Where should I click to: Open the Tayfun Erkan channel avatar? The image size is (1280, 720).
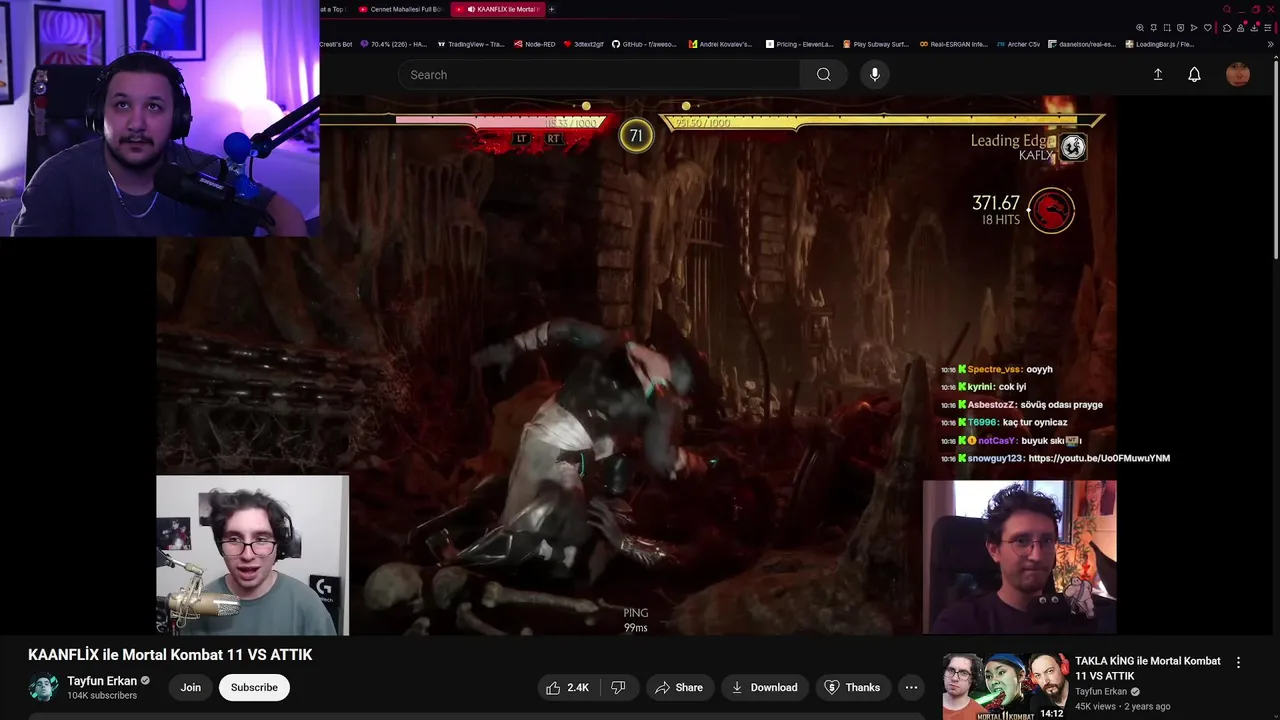(43, 687)
